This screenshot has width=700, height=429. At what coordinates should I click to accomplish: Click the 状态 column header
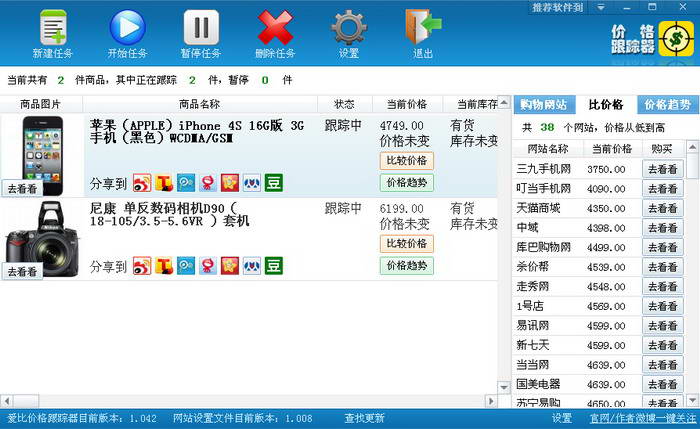pyautogui.click(x=344, y=104)
